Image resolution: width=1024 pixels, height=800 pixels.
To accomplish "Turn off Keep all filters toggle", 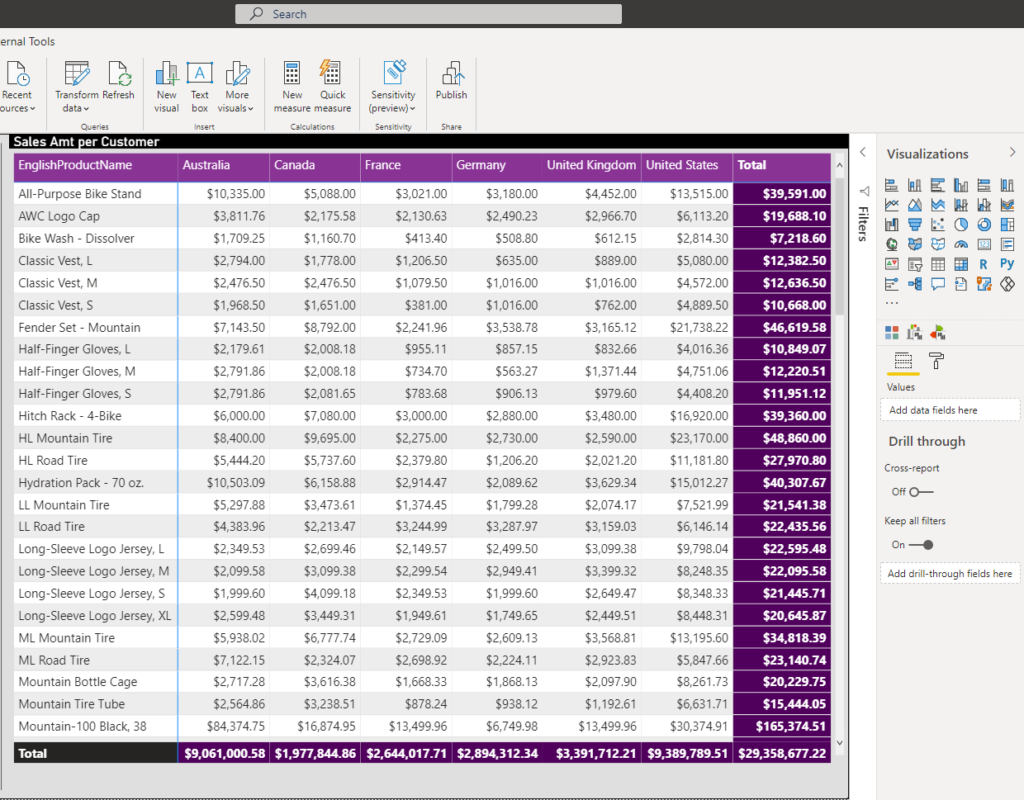I will coord(921,545).
